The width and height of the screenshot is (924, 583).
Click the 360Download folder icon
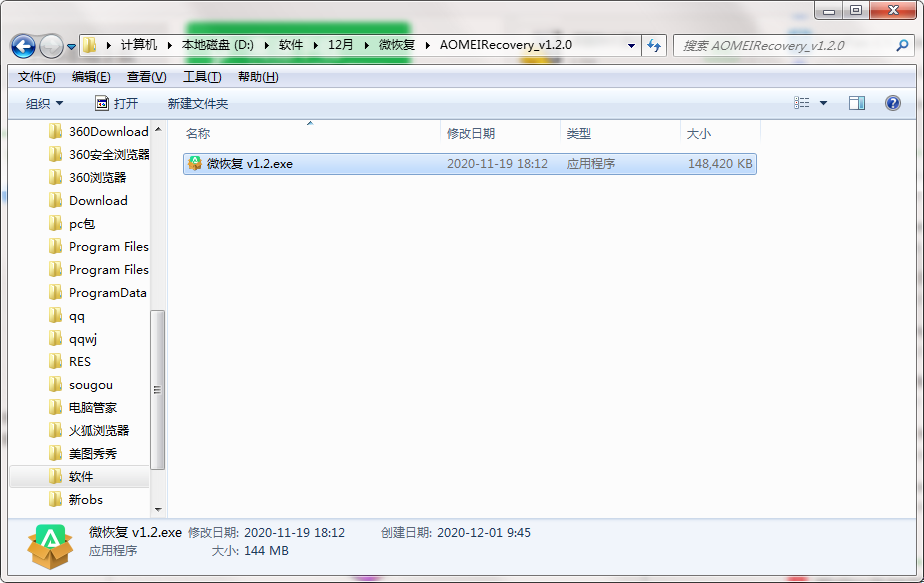coord(55,131)
